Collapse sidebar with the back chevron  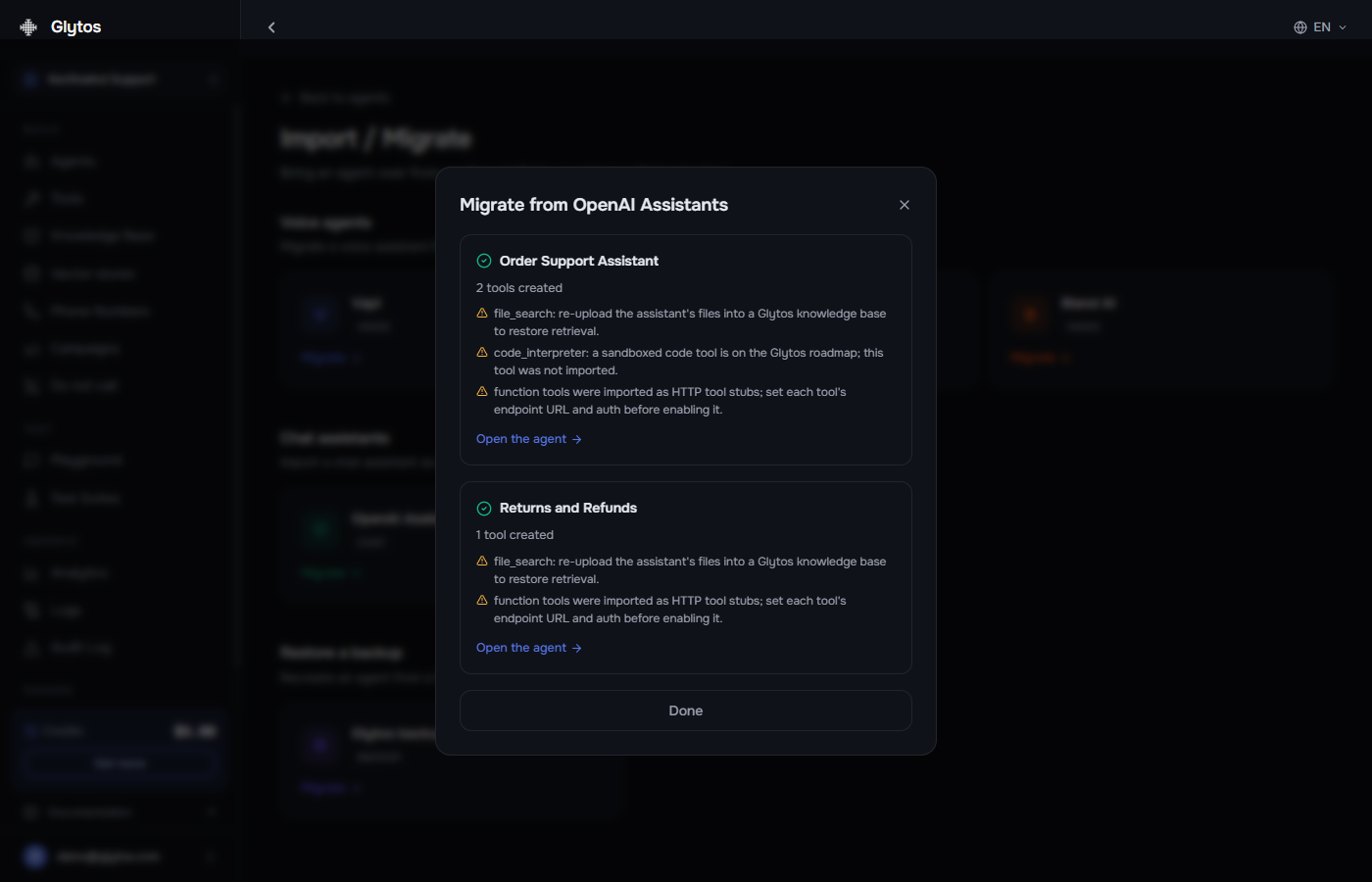pyautogui.click(x=271, y=27)
